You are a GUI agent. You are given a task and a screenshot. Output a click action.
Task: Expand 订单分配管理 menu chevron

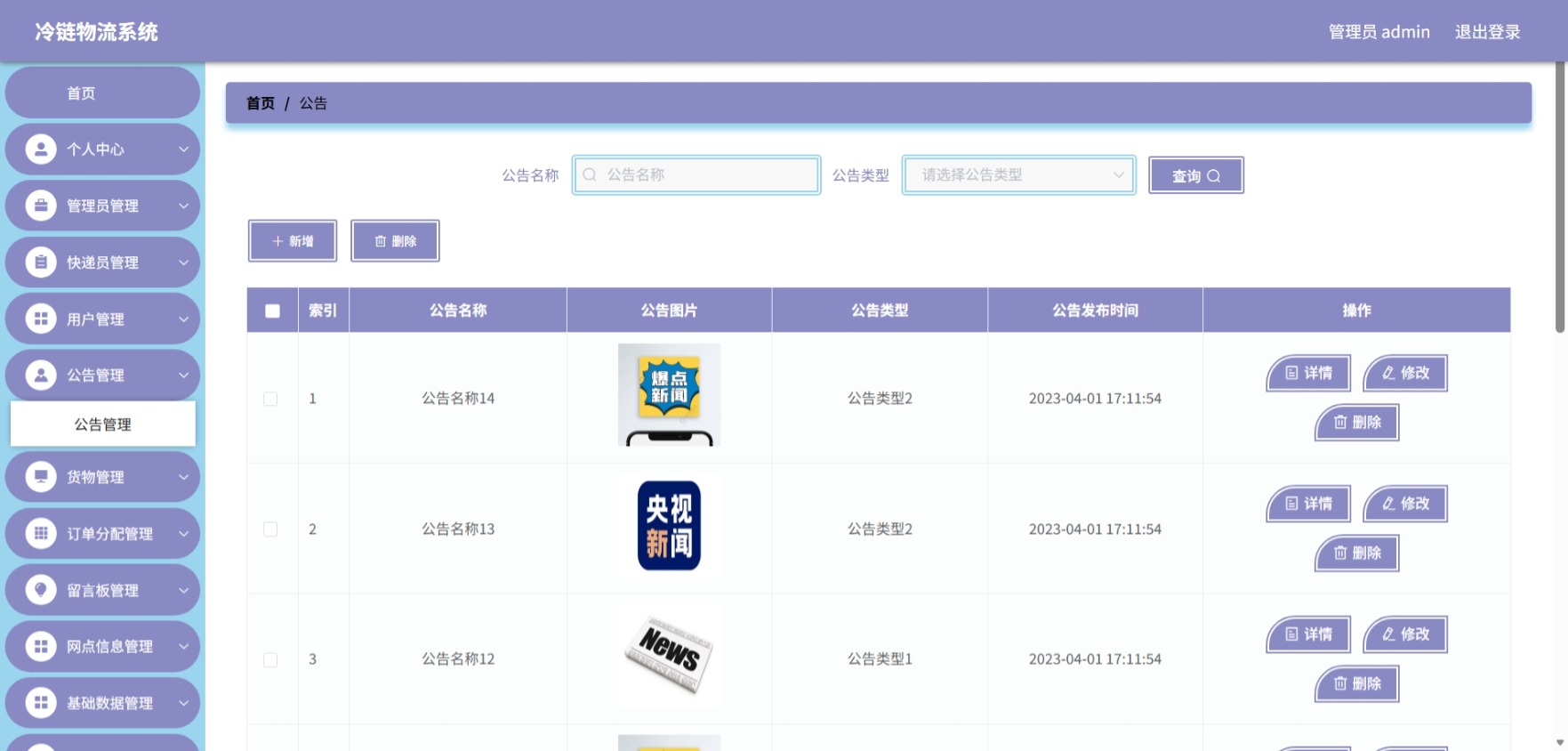pos(183,534)
